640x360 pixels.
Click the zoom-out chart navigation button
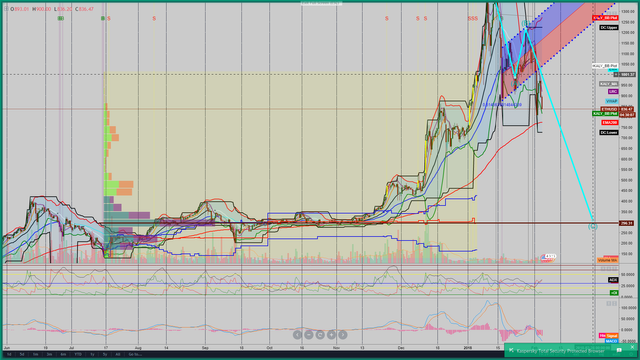click(x=309, y=335)
